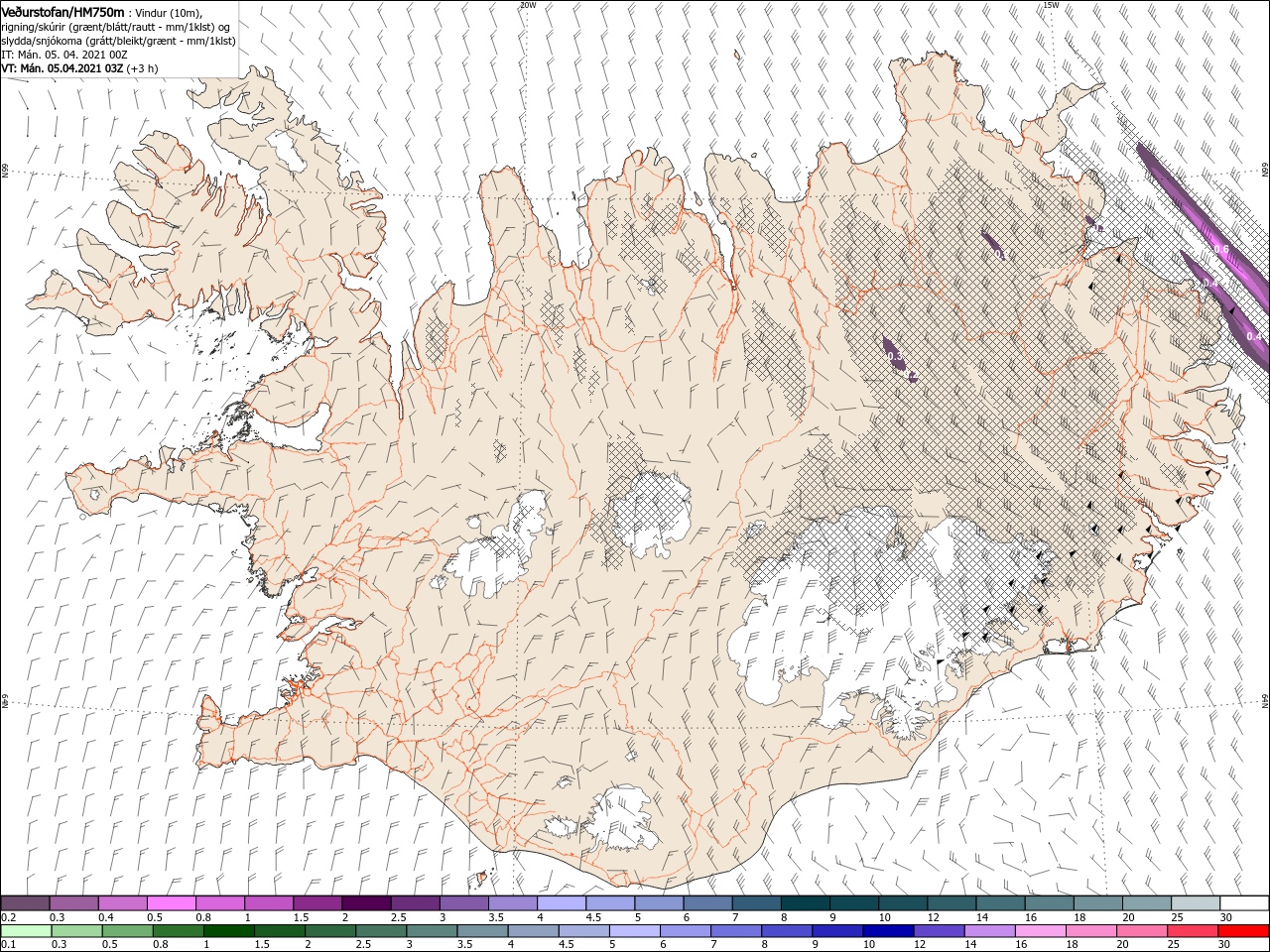Pick top-row legend swatch between 3.5 and 4
The height and width of the screenshot is (952, 1270).
(x=513, y=903)
